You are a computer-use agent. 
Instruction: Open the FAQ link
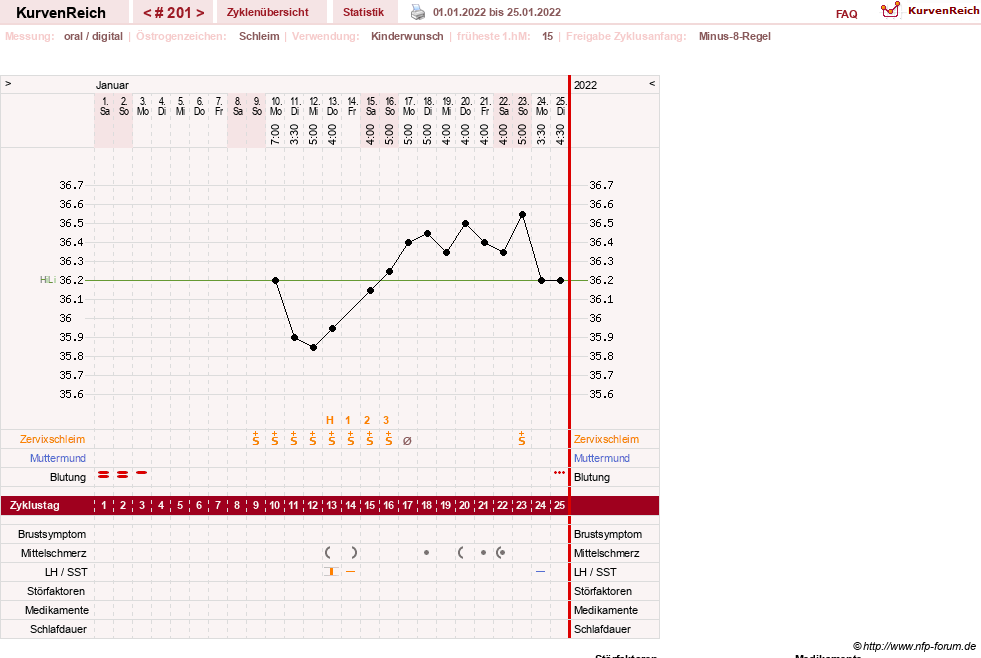[x=846, y=14]
